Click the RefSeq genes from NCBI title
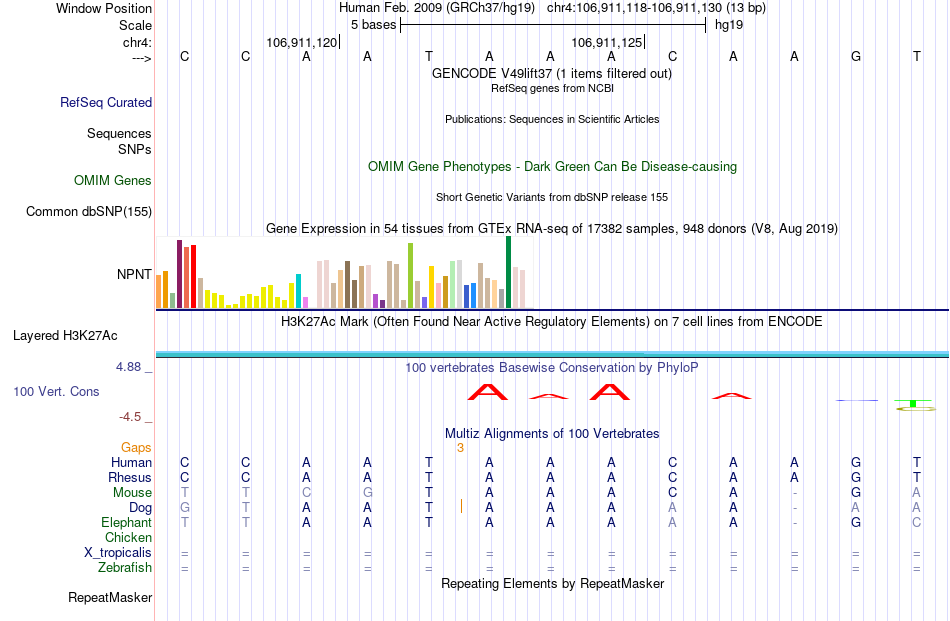 [x=552, y=88]
